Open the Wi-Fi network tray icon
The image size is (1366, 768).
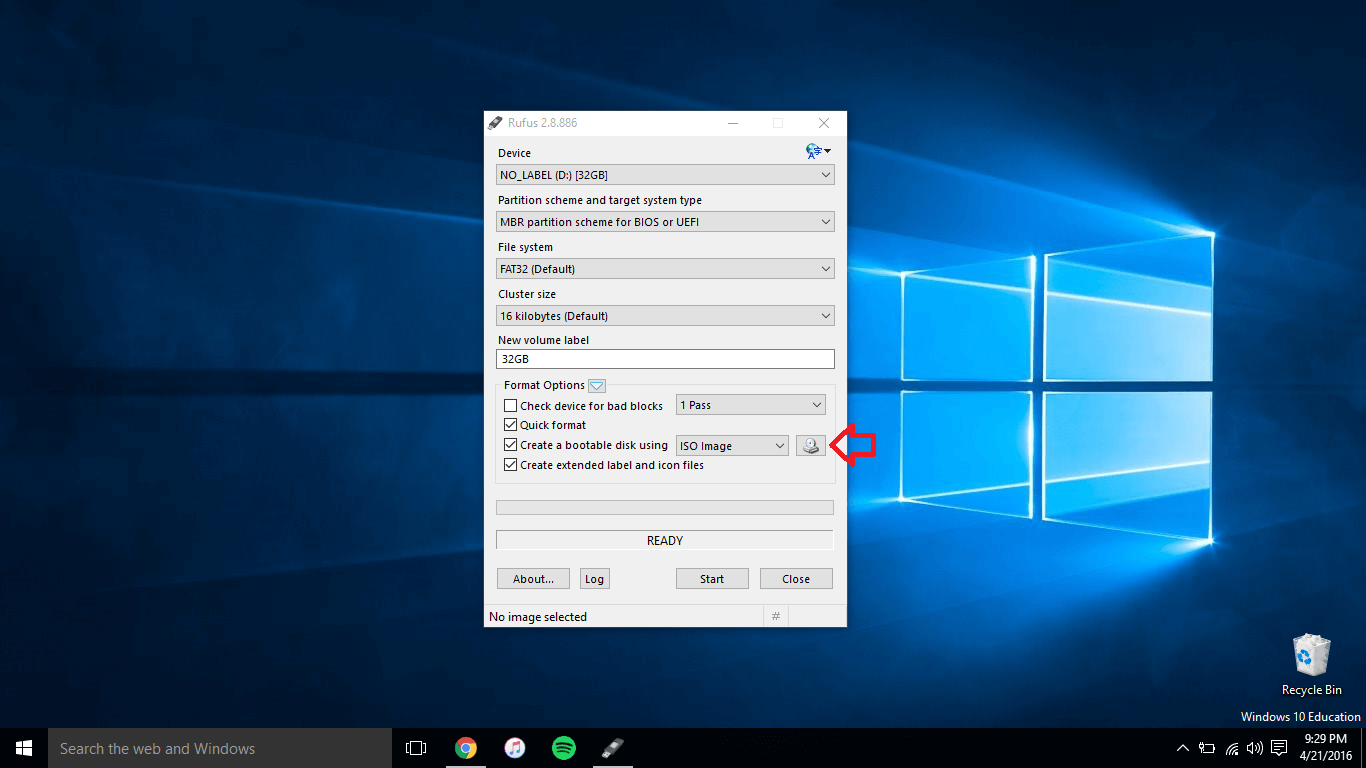point(1232,748)
